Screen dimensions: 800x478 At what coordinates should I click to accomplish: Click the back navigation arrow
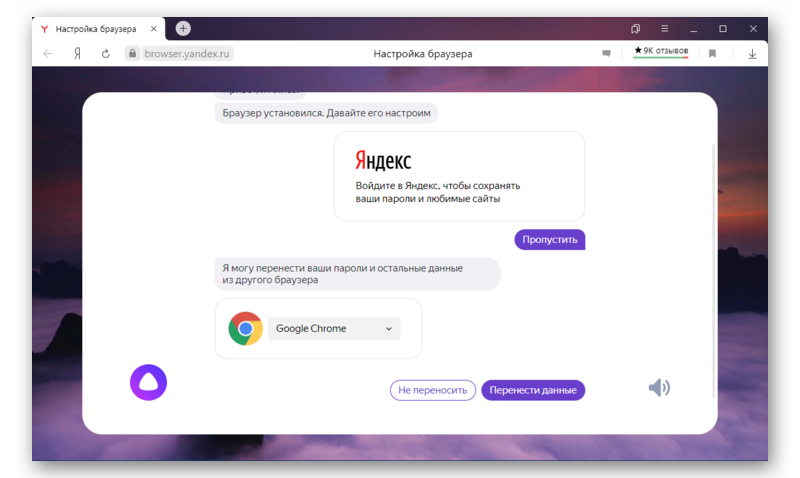click(x=48, y=54)
